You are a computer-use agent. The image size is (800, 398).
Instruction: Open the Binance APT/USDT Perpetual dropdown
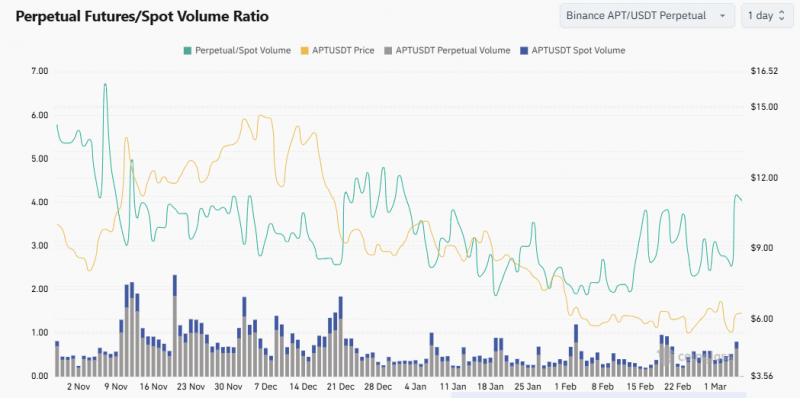click(647, 16)
